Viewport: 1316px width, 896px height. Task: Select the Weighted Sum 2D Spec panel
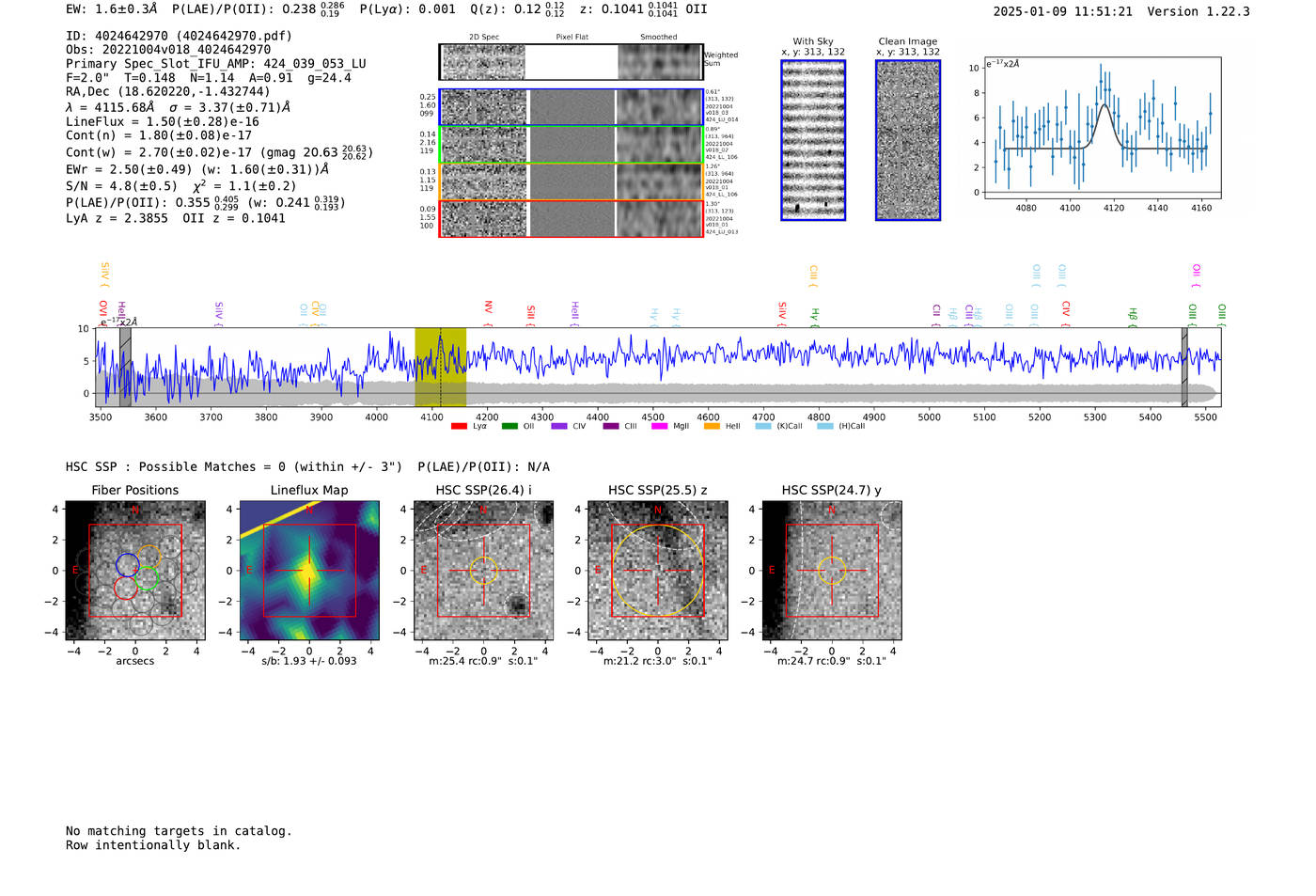(x=483, y=62)
